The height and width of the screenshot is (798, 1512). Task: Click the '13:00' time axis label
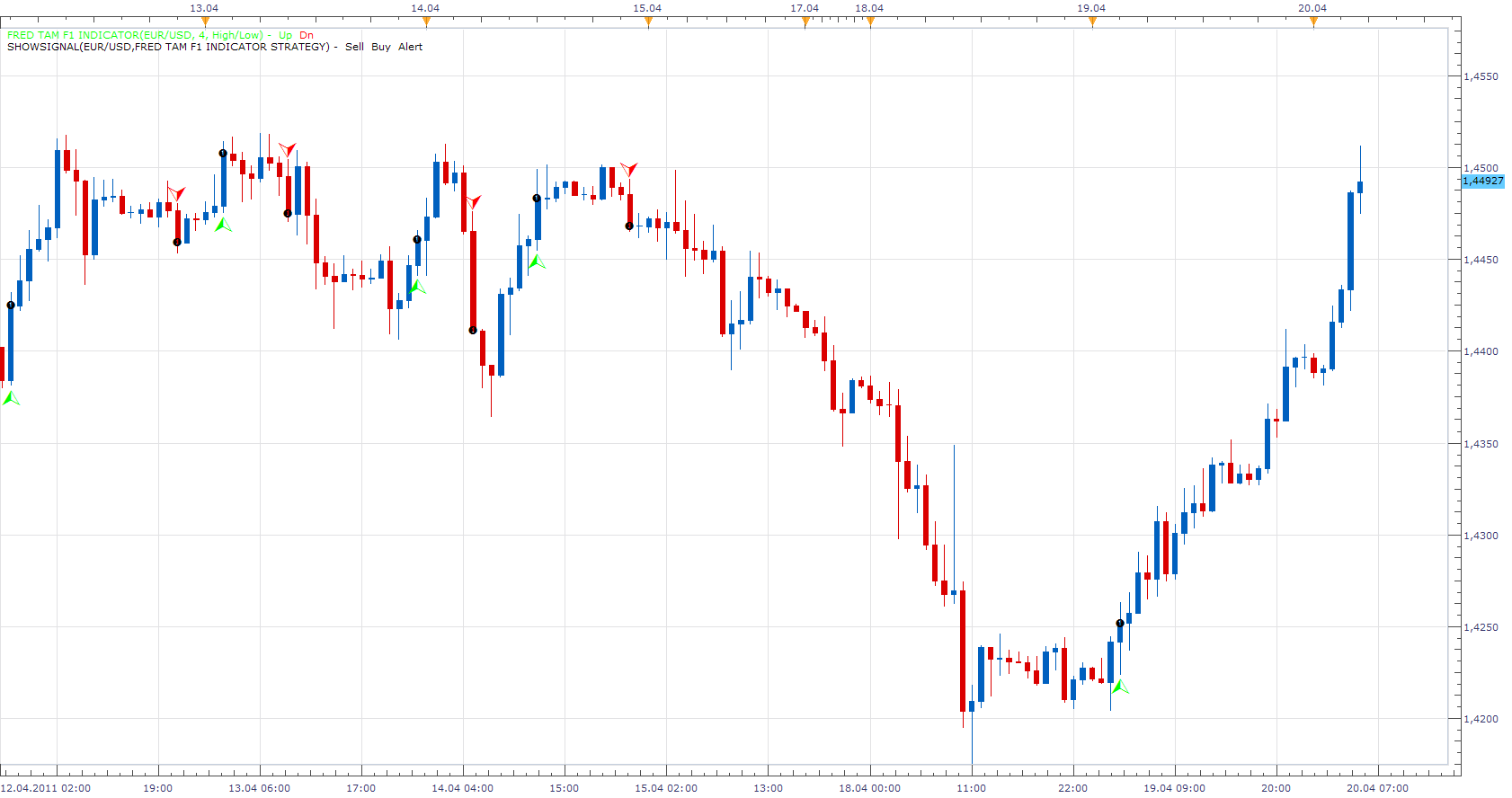click(x=768, y=788)
